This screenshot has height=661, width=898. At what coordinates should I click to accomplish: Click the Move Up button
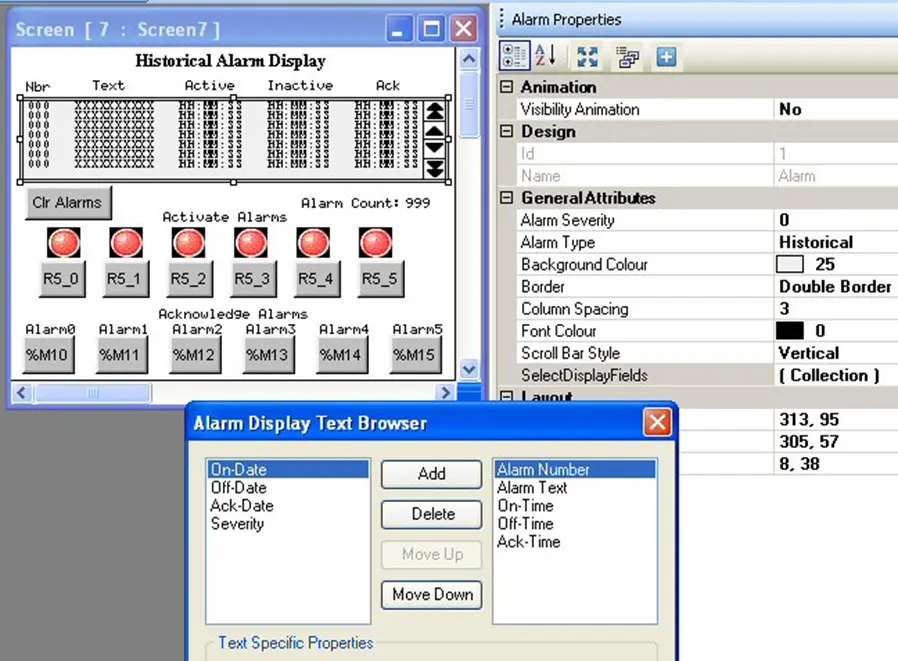(x=431, y=554)
